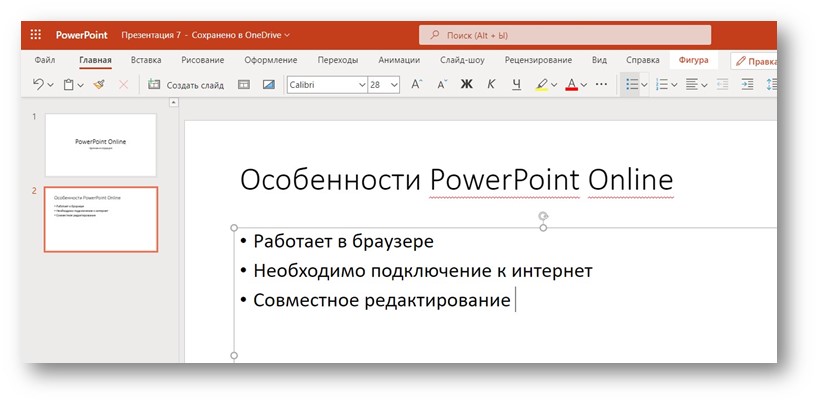This screenshot has height=405, width=819.
Task: Select slide 1 thumbnail PowerPoint Online
Action: click(x=101, y=145)
